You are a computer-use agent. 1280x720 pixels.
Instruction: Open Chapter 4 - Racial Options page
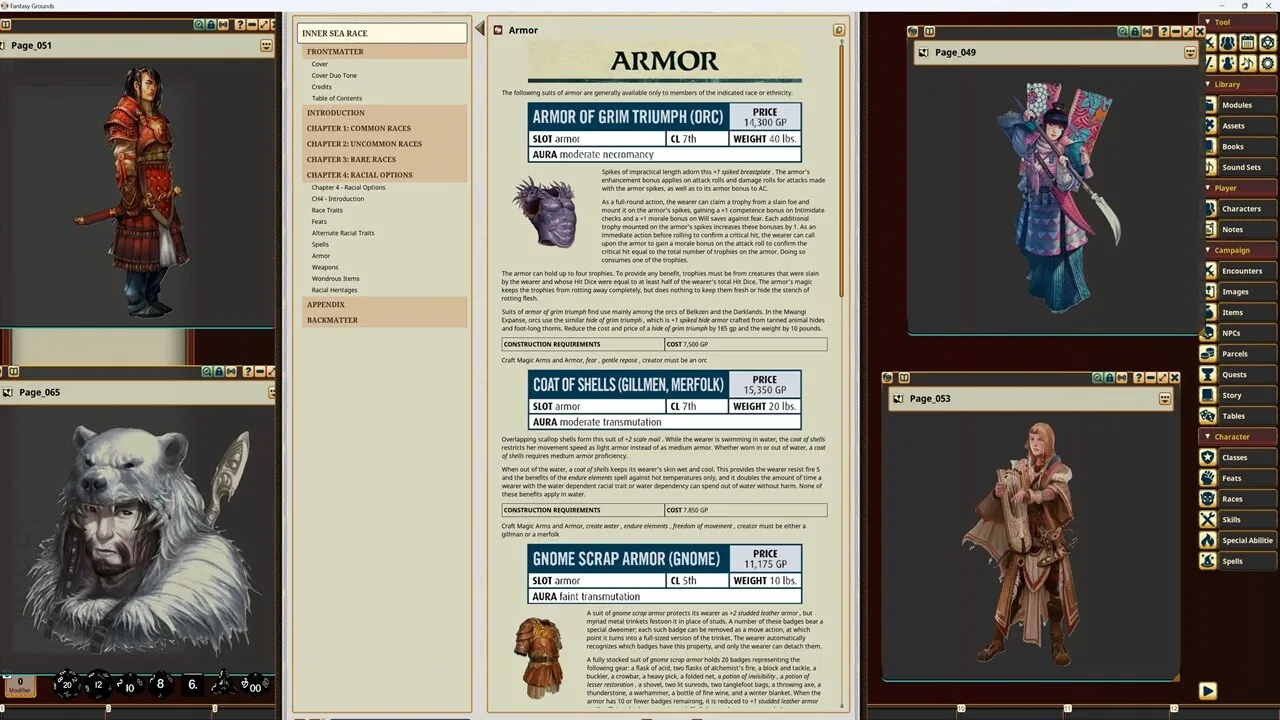point(348,187)
